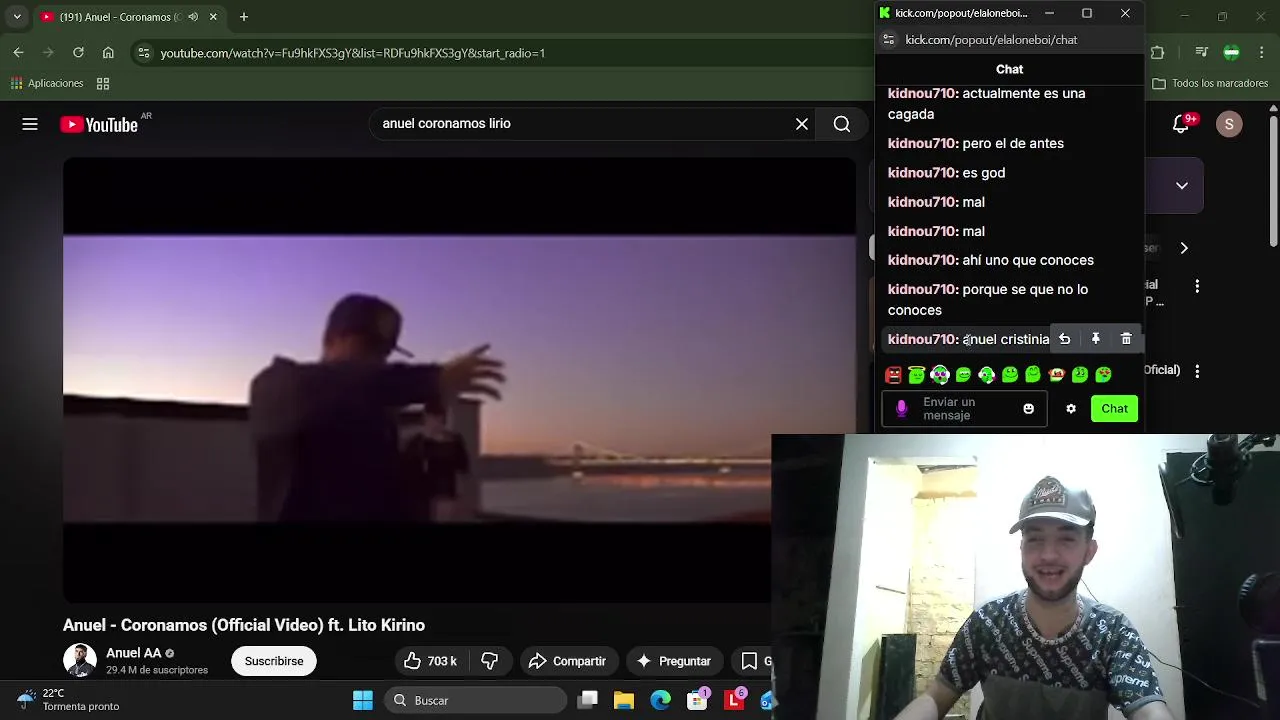Open Kick chat settings gear
1280x720 pixels.
1071,409
